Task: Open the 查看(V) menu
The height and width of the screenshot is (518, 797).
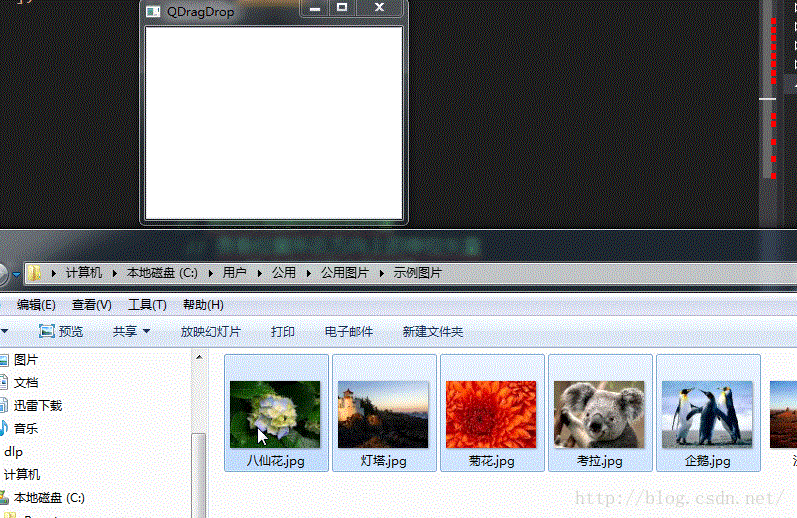Action: click(x=91, y=304)
